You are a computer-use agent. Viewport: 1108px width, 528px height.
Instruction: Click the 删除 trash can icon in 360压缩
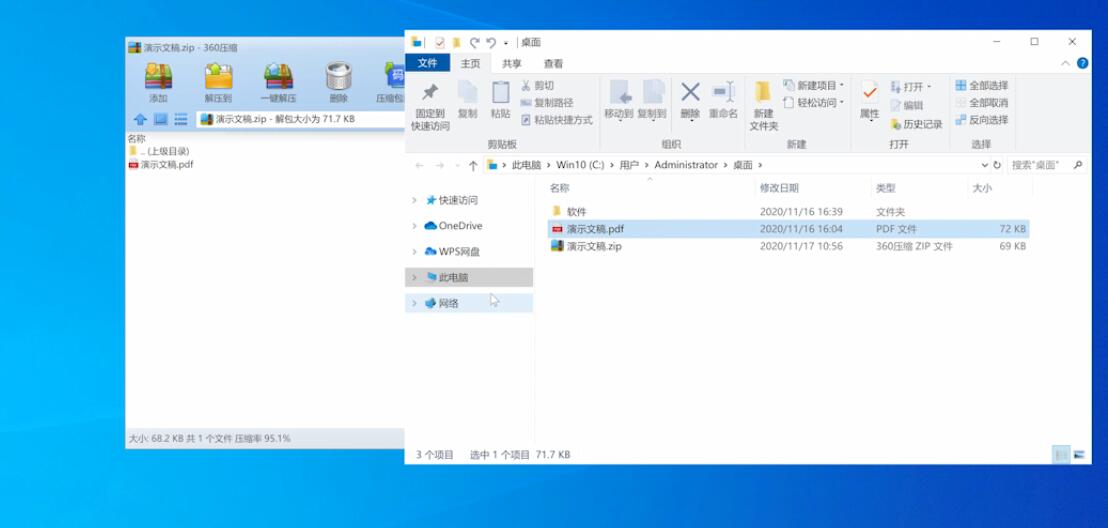[x=338, y=76]
